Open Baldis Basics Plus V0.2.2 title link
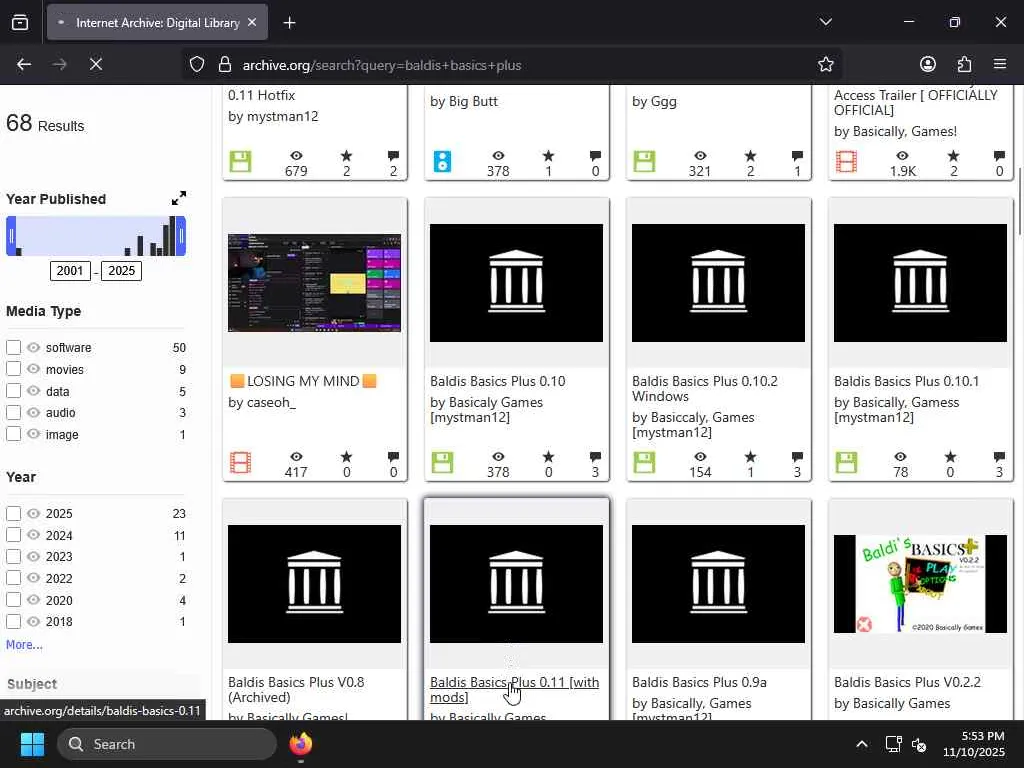The height and width of the screenshot is (768, 1024). pos(907,682)
